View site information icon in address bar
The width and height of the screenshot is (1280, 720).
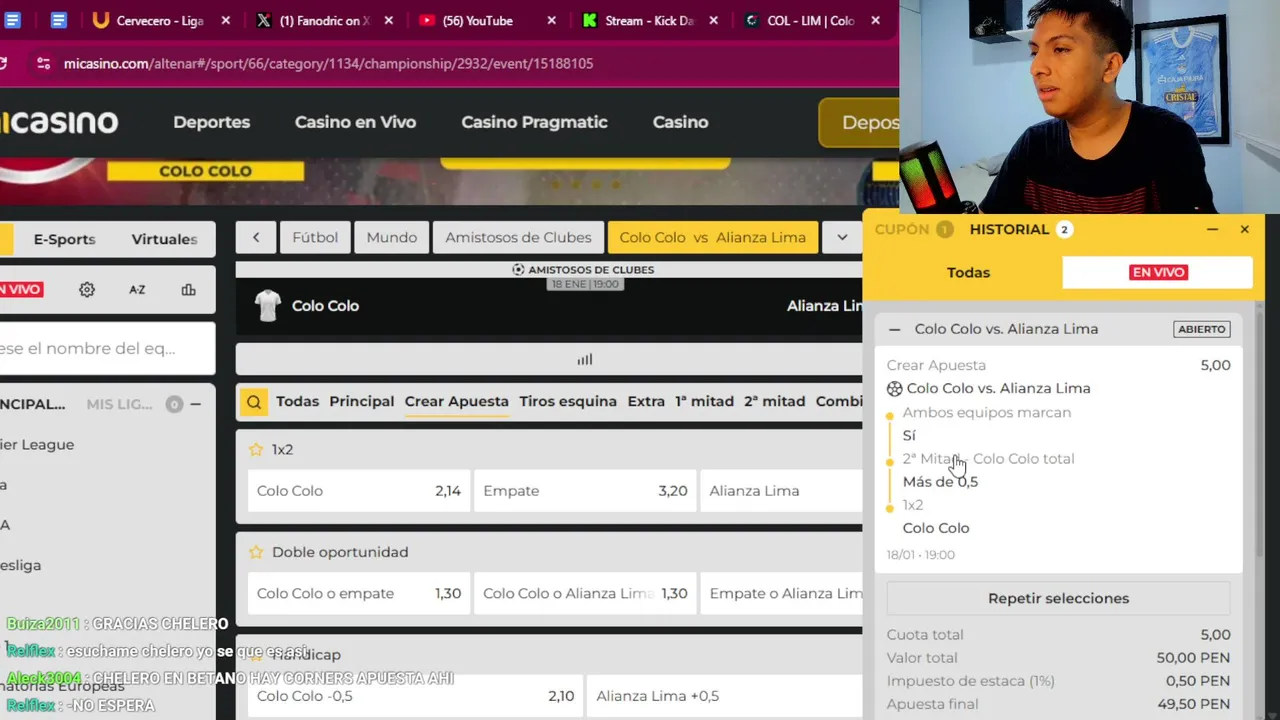(x=43, y=63)
